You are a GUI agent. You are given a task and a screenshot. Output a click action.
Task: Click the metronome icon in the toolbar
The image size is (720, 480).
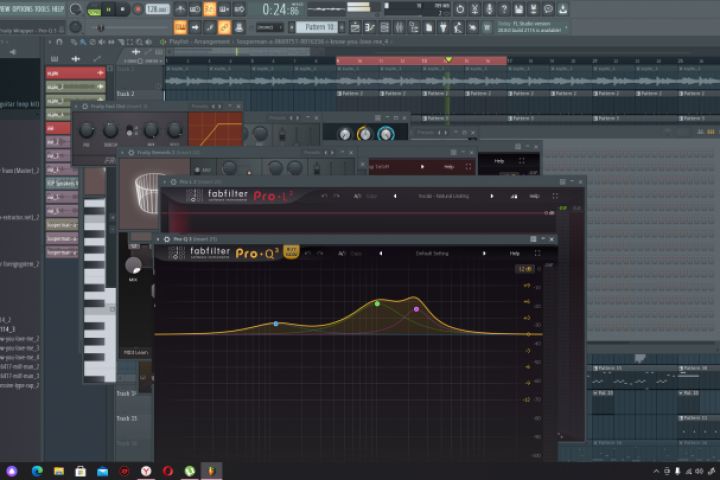[180, 9]
